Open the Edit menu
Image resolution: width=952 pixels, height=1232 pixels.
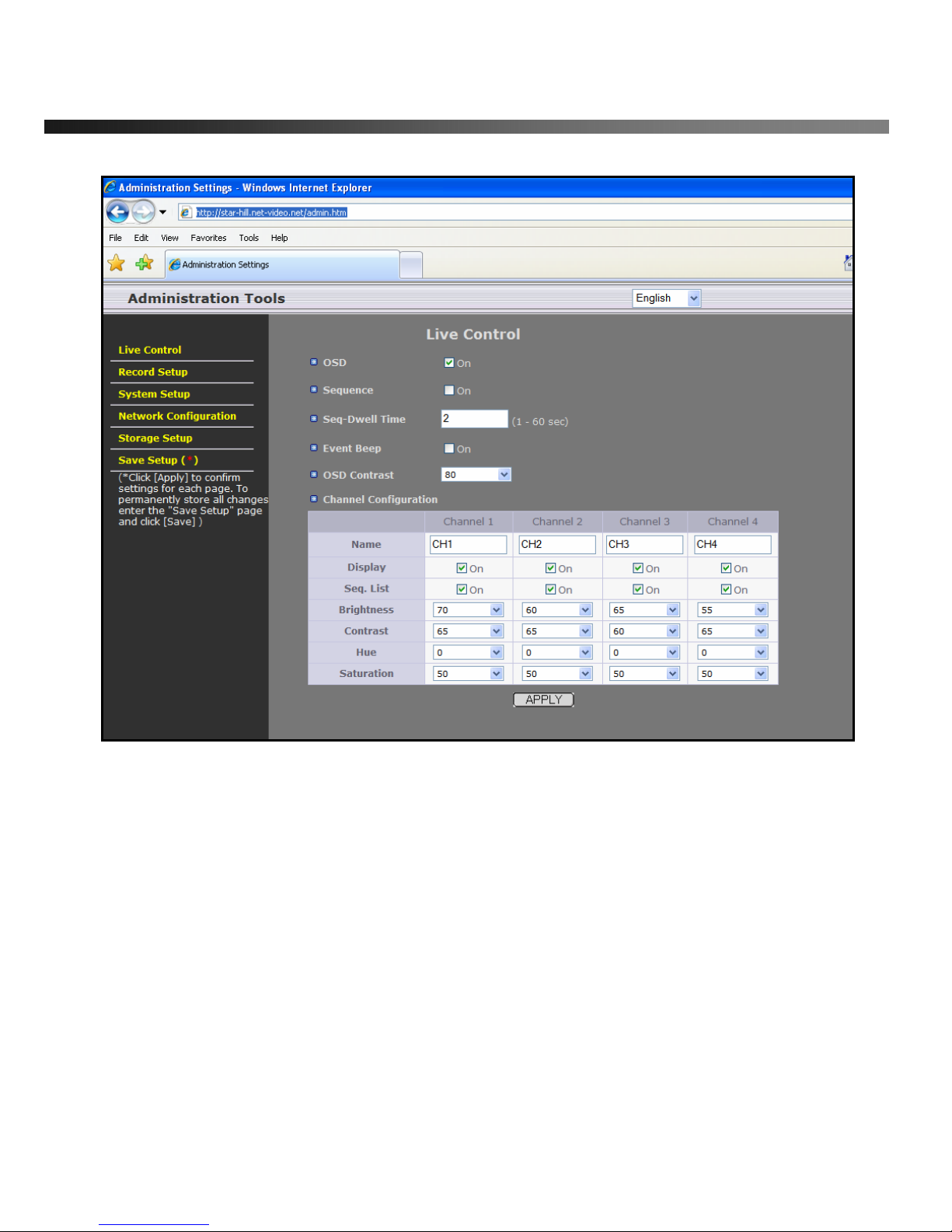tap(141, 238)
